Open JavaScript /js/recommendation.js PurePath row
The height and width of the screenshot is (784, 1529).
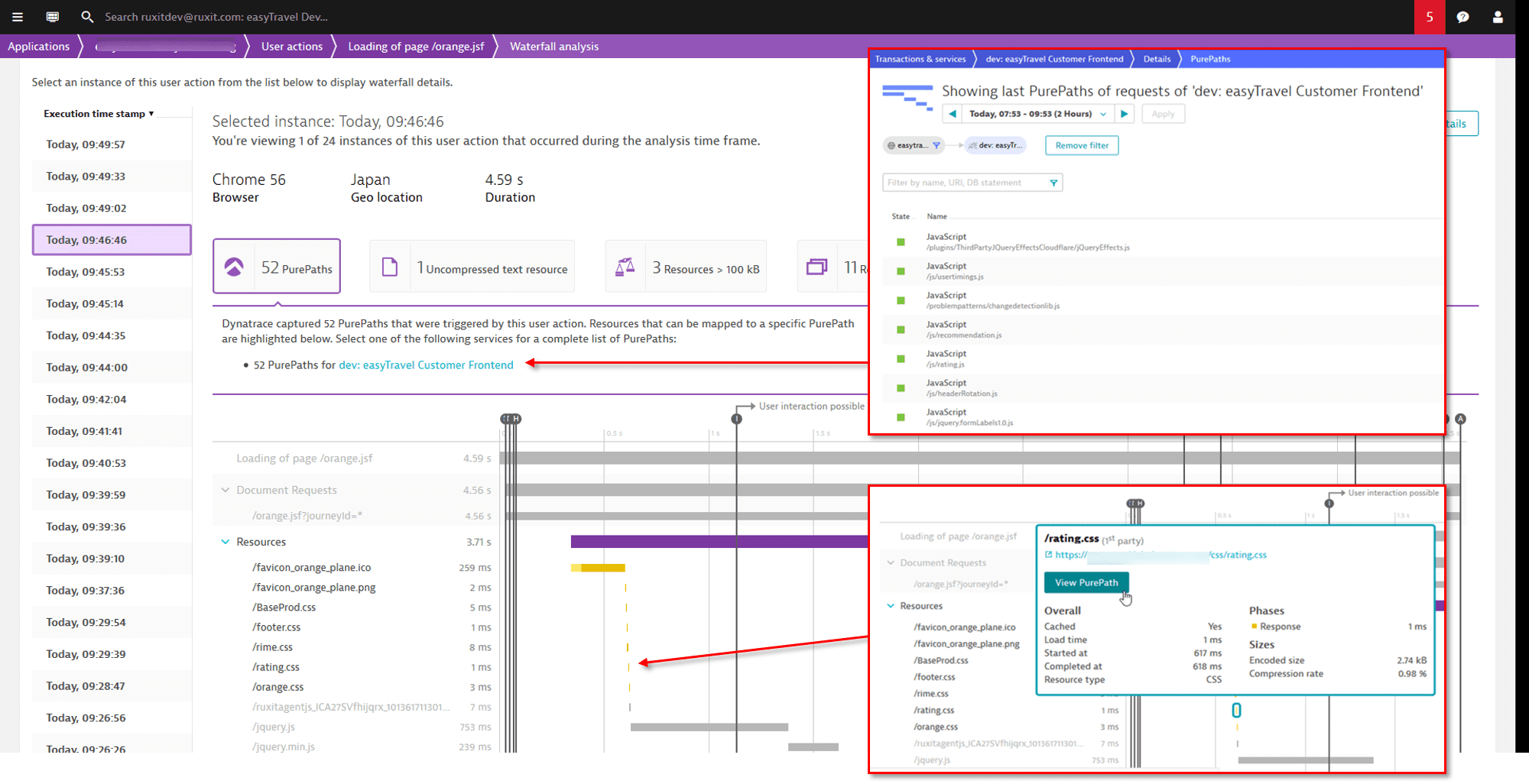pos(1162,329)
